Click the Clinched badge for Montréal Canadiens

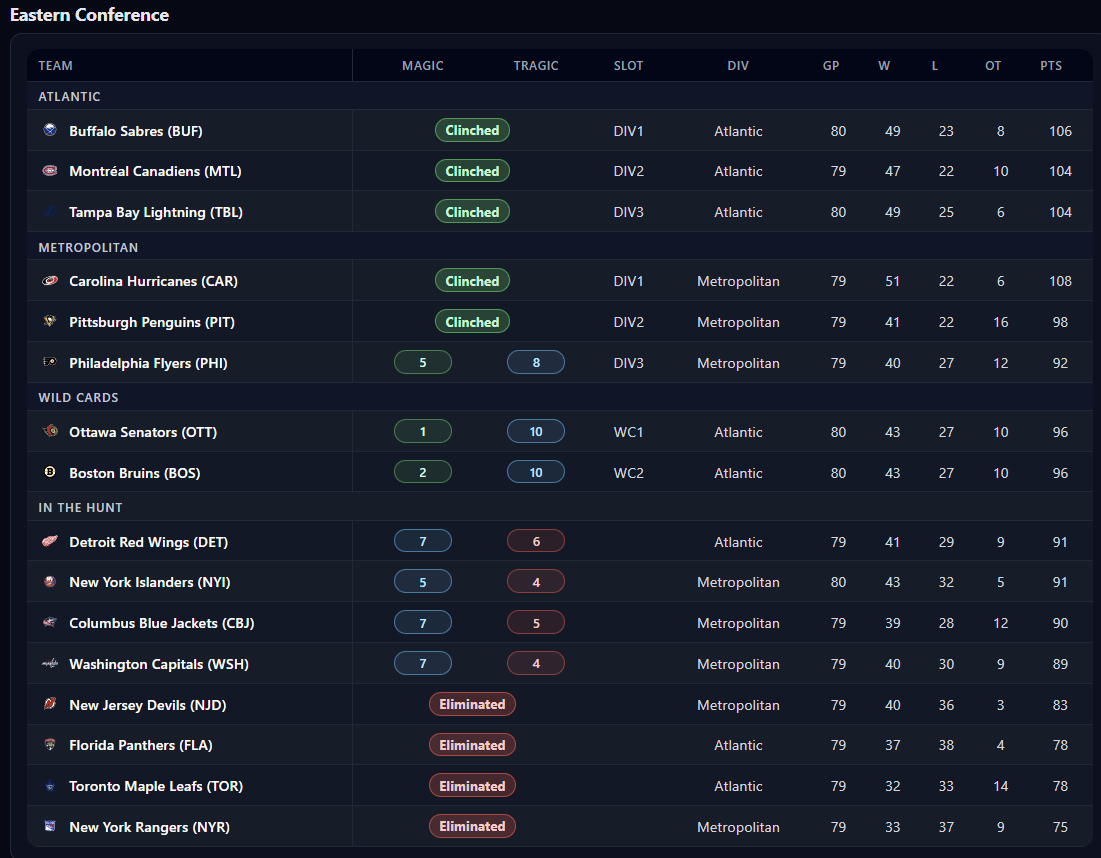pyautogui.click(x=473, y=171)
